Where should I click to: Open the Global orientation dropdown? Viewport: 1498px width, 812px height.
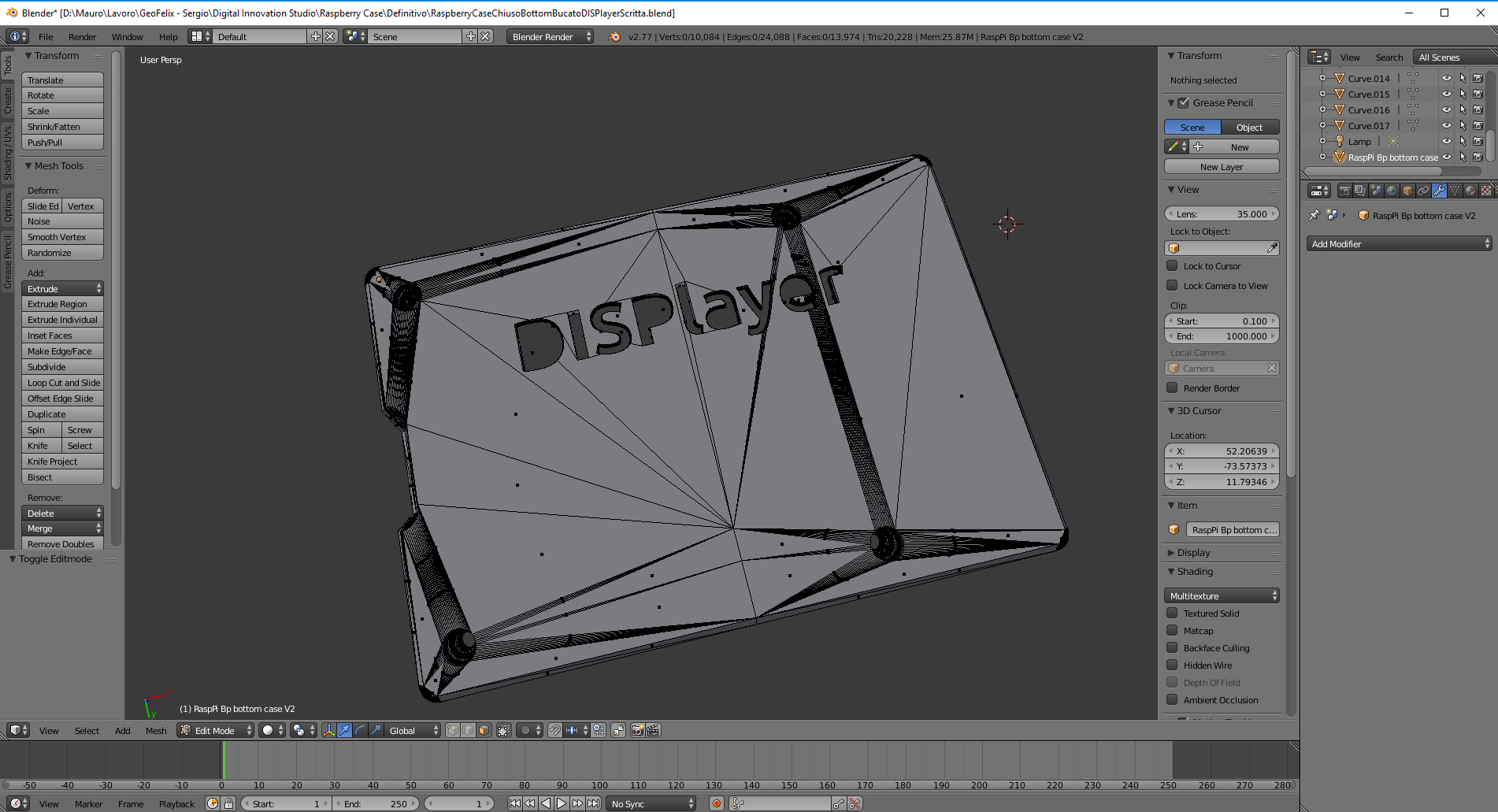point(413,730)
